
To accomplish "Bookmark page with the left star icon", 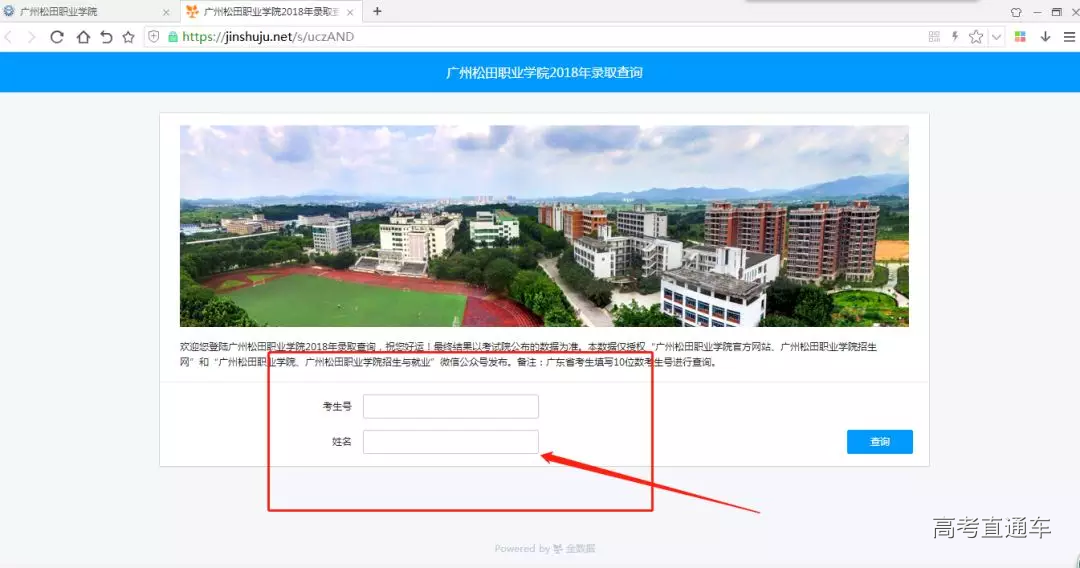I will tap(128, 37).
